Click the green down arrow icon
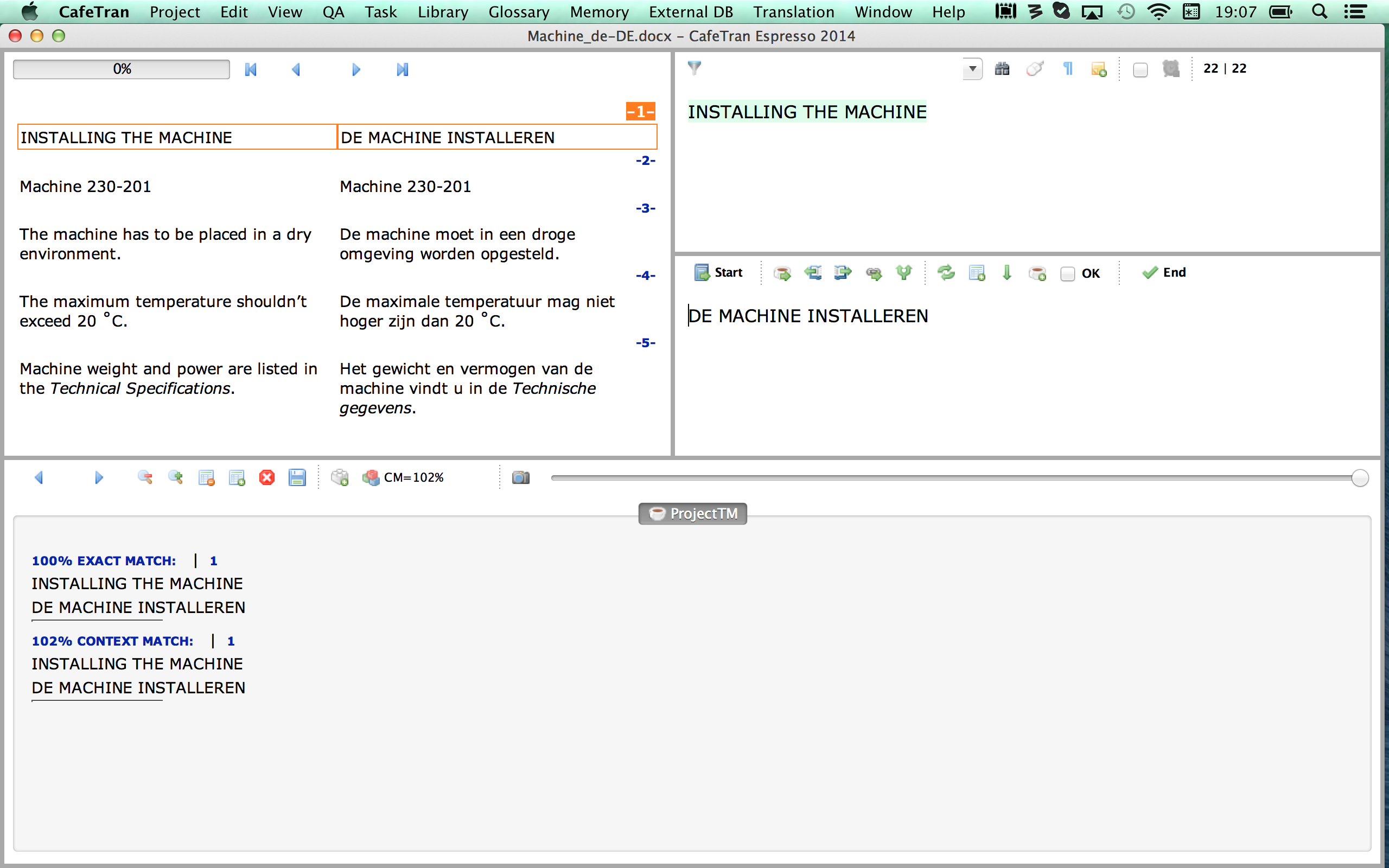 pyautogui.click(x=1006, y=273)
